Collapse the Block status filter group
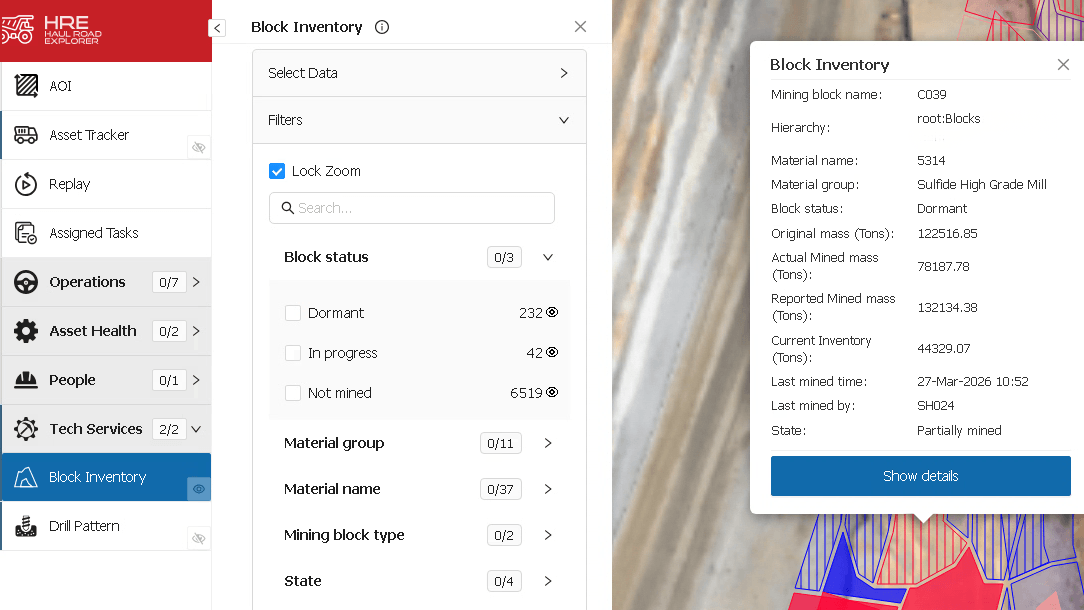The height and width of the screenshot is (610, 1084). (548, 257)
